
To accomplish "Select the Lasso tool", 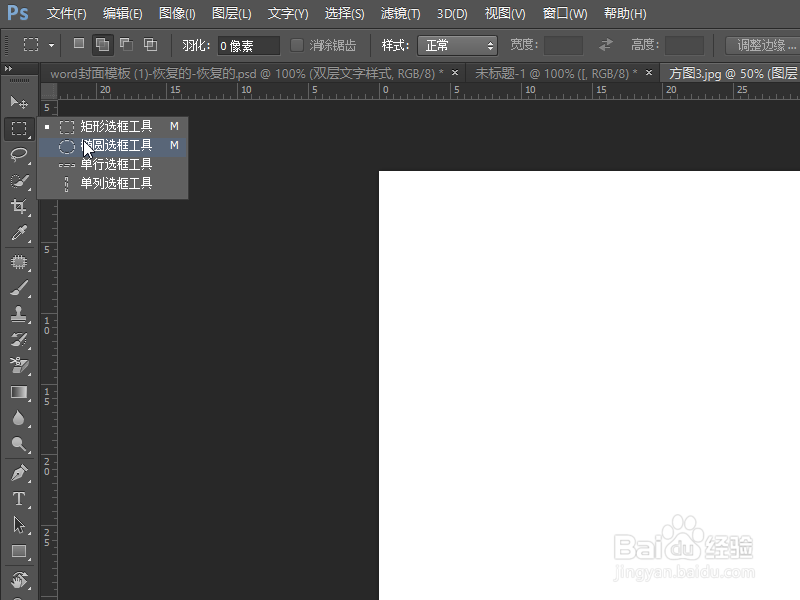I will 19,154.
